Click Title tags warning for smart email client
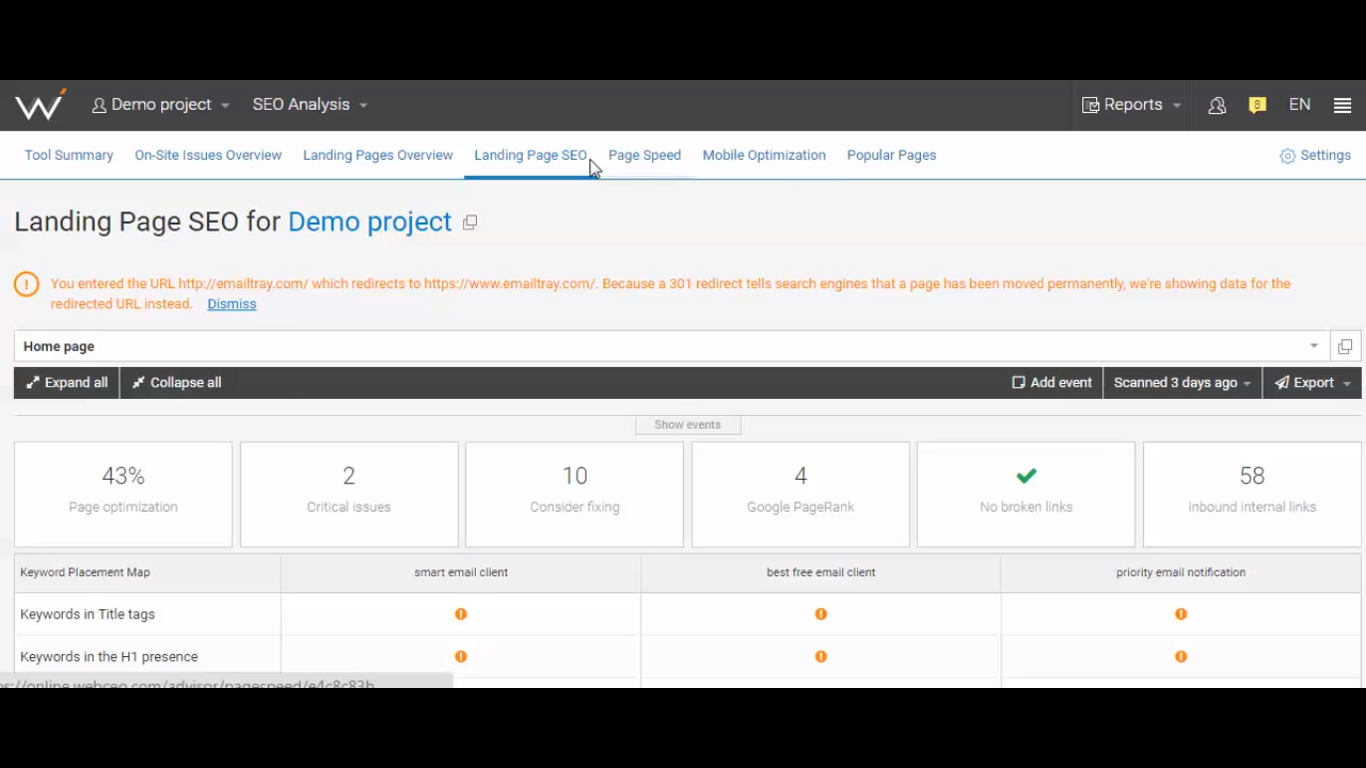This screenshot has width=1366, height=768. pos(461,614)
